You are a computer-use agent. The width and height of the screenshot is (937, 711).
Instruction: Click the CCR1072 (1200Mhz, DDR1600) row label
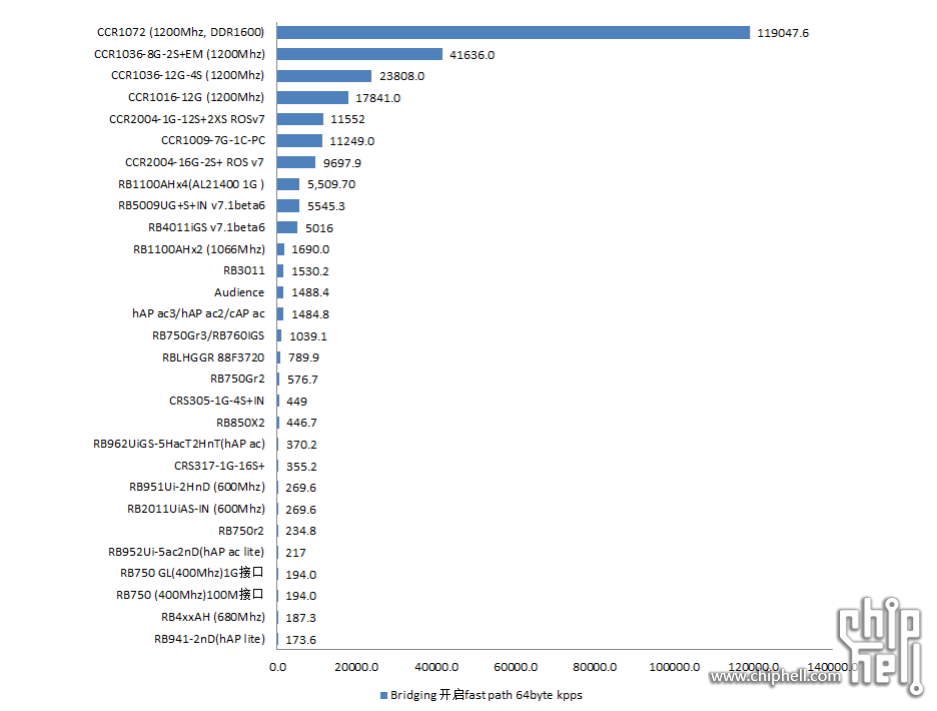pyautogui.click(x=180, y=32)
